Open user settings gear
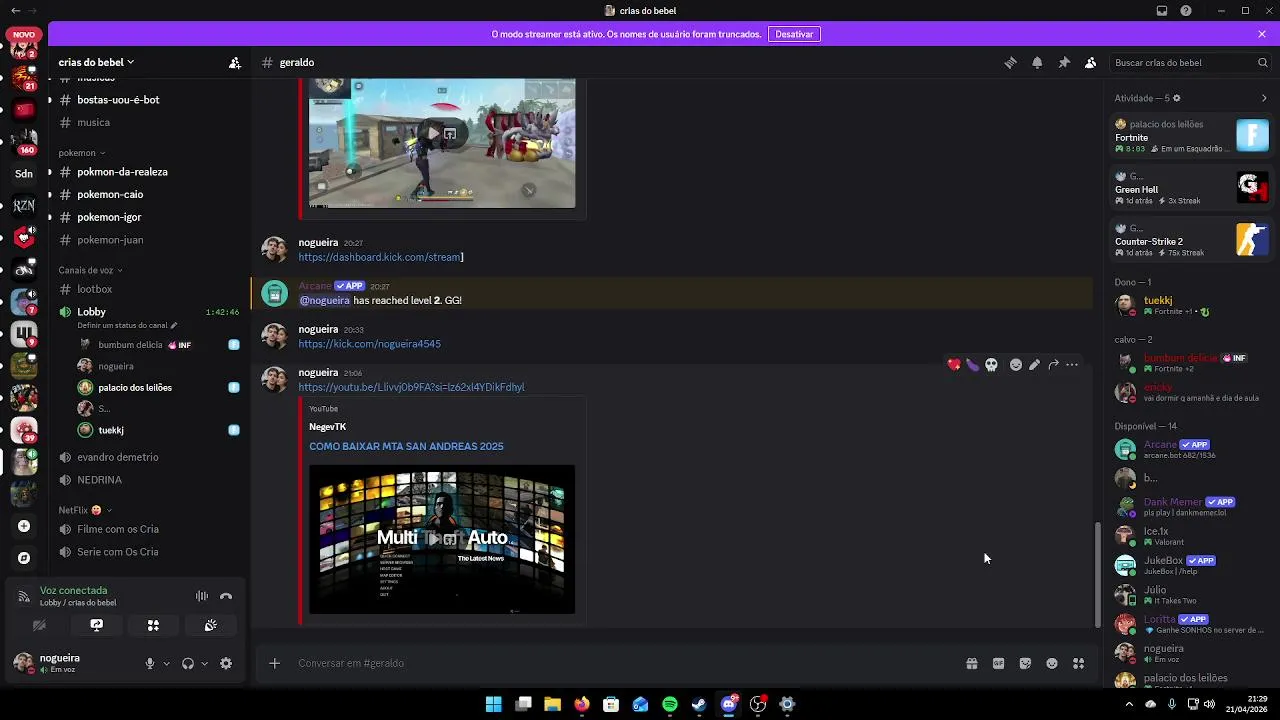The width and height of the screenshot is (1280, 720). [x=226, y=663]
